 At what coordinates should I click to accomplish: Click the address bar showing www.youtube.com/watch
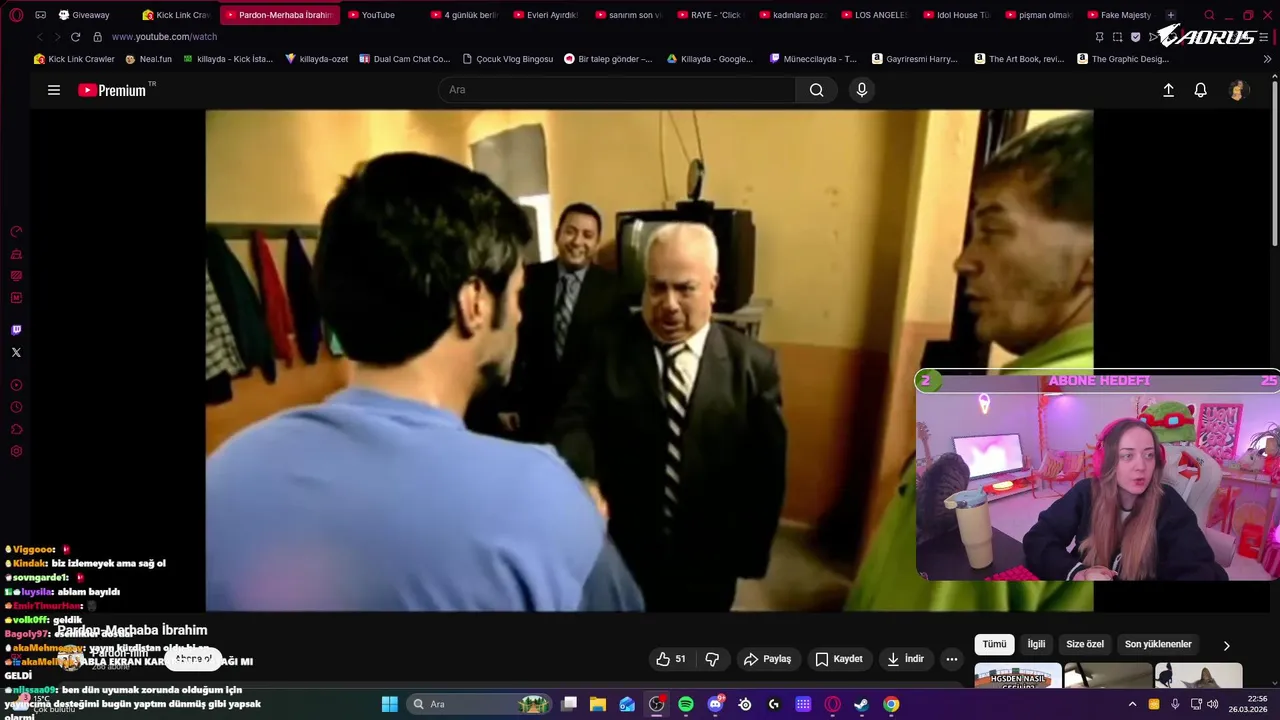pyautogui.click(x=164, y=37)
